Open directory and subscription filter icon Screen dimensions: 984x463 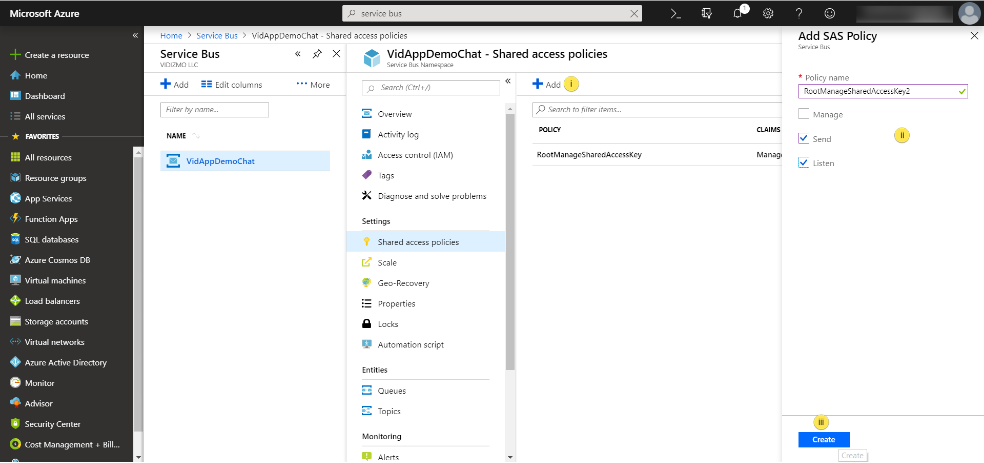(x=707, y=14)
